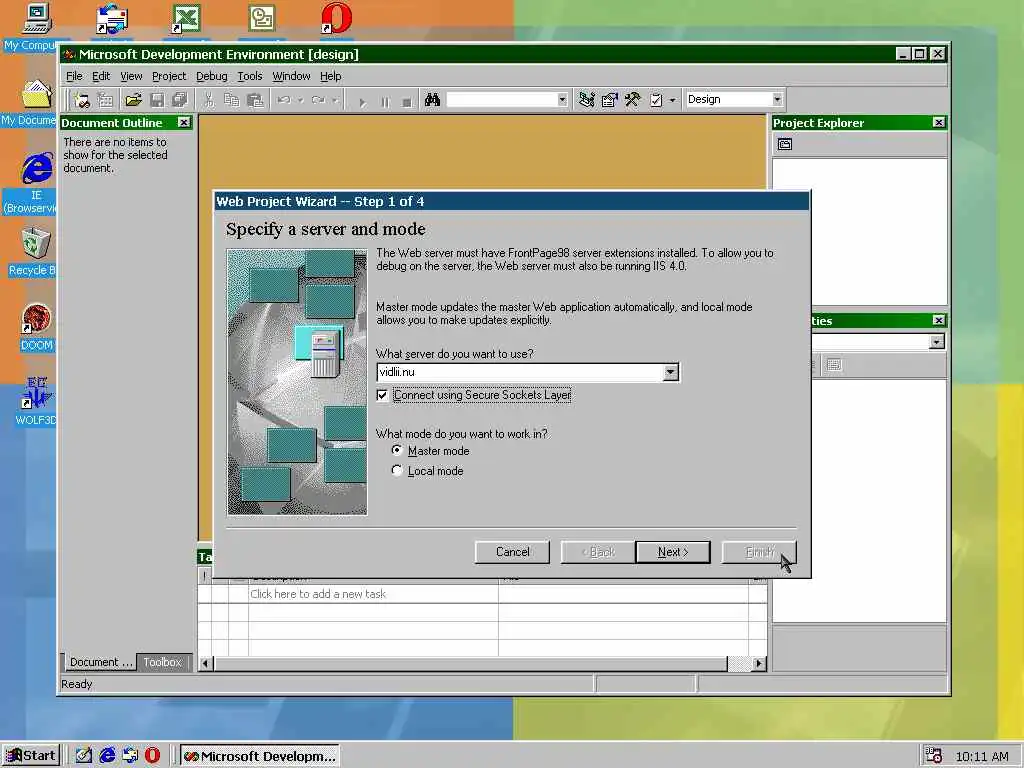Click the Task List toolbar icon
The image size is (1024, 768).
click(x=656, y=100)
